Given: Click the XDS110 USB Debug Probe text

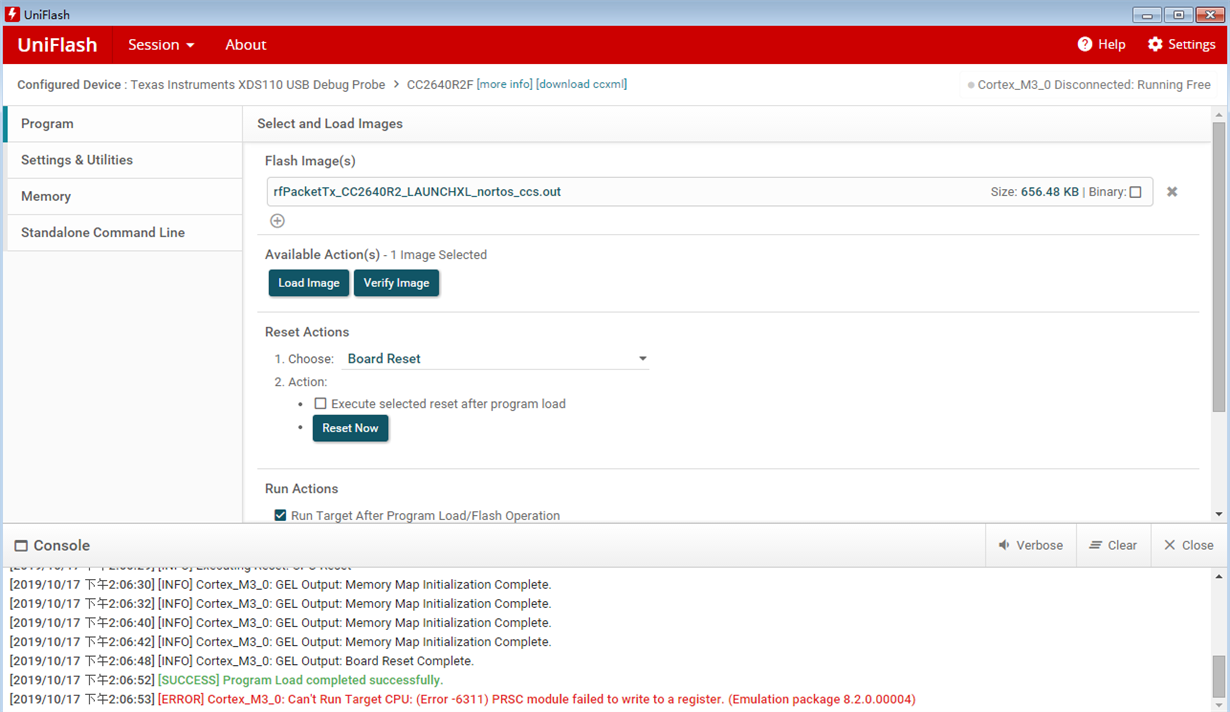Looking at the screenshot, I should click(x=258, y=85).
